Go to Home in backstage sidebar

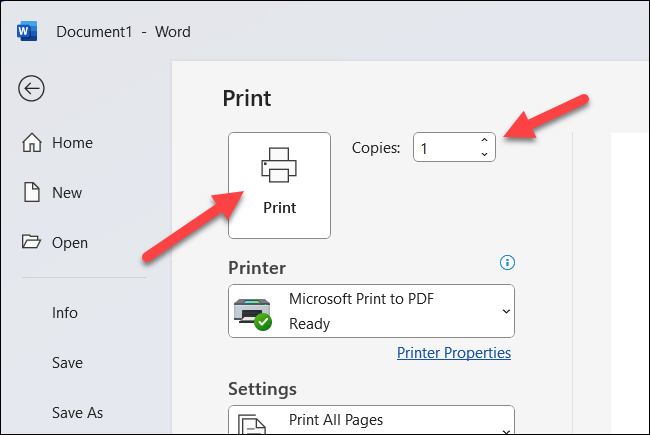tap(72, 143)
